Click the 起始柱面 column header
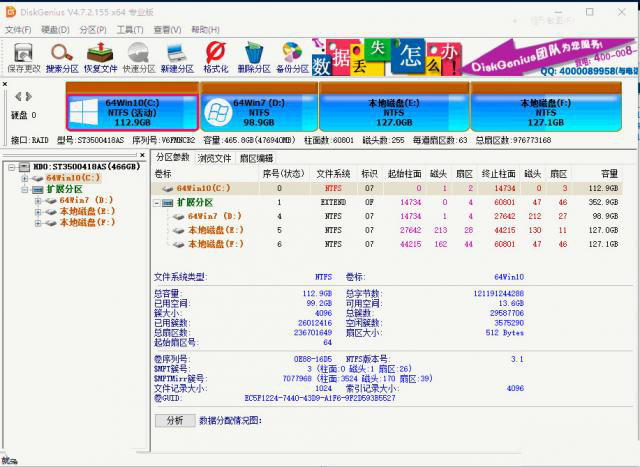This screenshot has height=467, width=640. [404, 174]
